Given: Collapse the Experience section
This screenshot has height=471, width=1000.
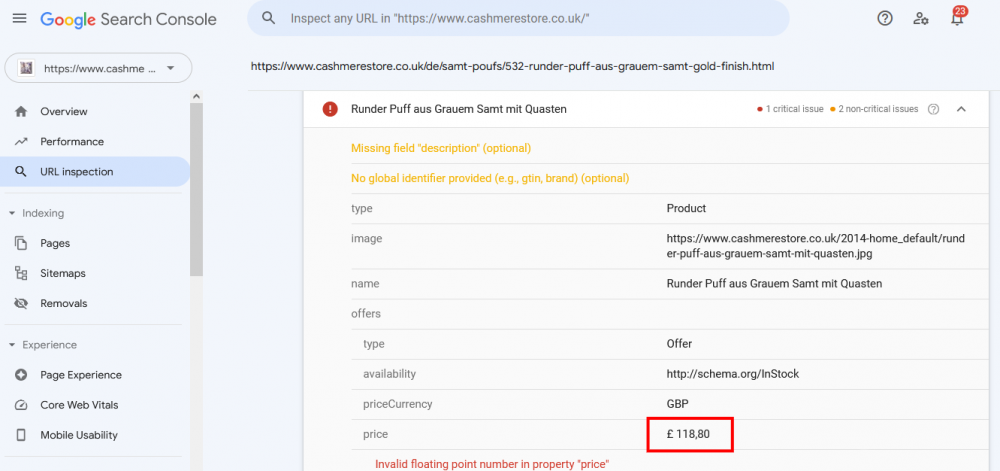Looking at the screenshot, I should [12, 345].
